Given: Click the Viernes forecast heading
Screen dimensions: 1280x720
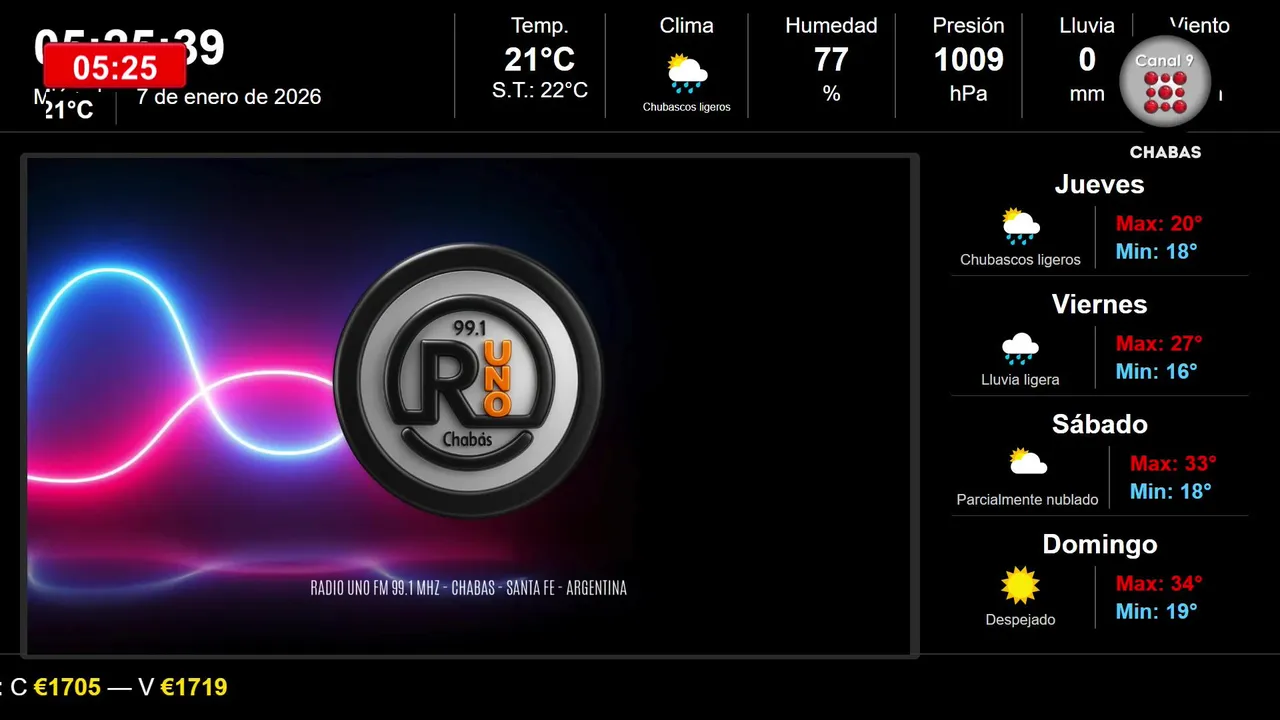Looking at the screenshot, I should 1099,305.
